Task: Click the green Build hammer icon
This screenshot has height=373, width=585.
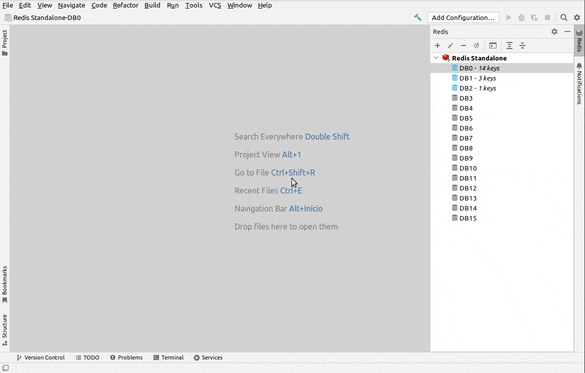Action: tap(417, 18)
